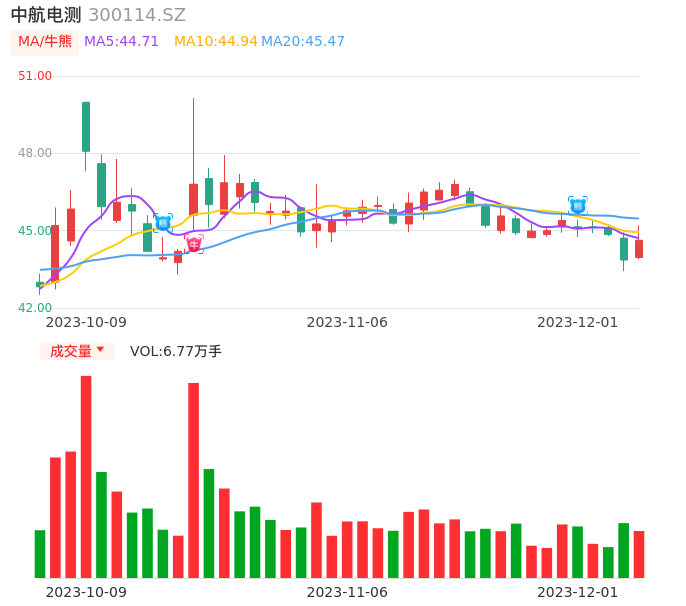Click the 2023-10-09 date under volume chart
This screenshot has height=606, width=686.
tap(86, 592)
